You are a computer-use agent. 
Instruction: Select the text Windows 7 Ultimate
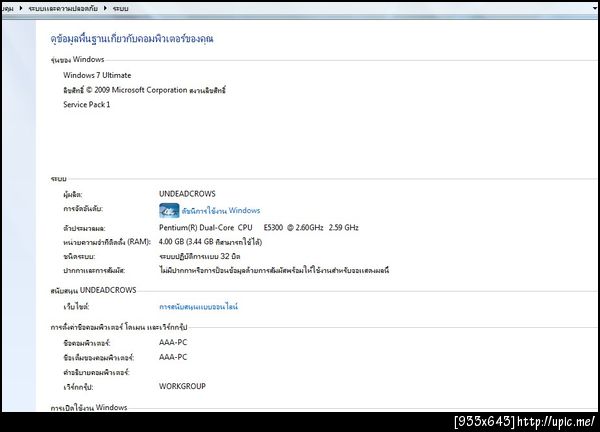click(97, 75)
